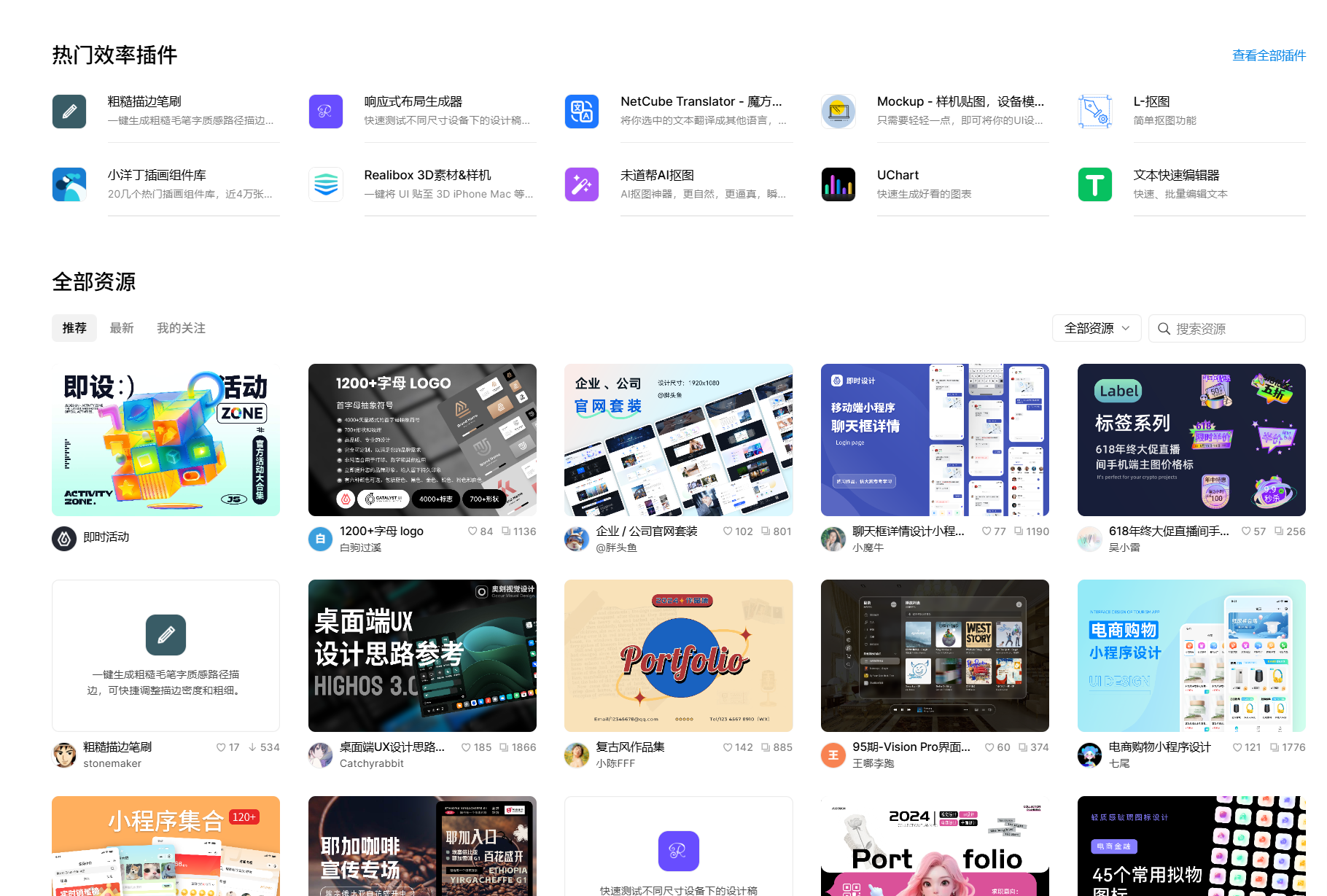The image size is (1327, 896).
Task: Open the Label 标签系列 thumbnail
Action: coord(1191,440)
